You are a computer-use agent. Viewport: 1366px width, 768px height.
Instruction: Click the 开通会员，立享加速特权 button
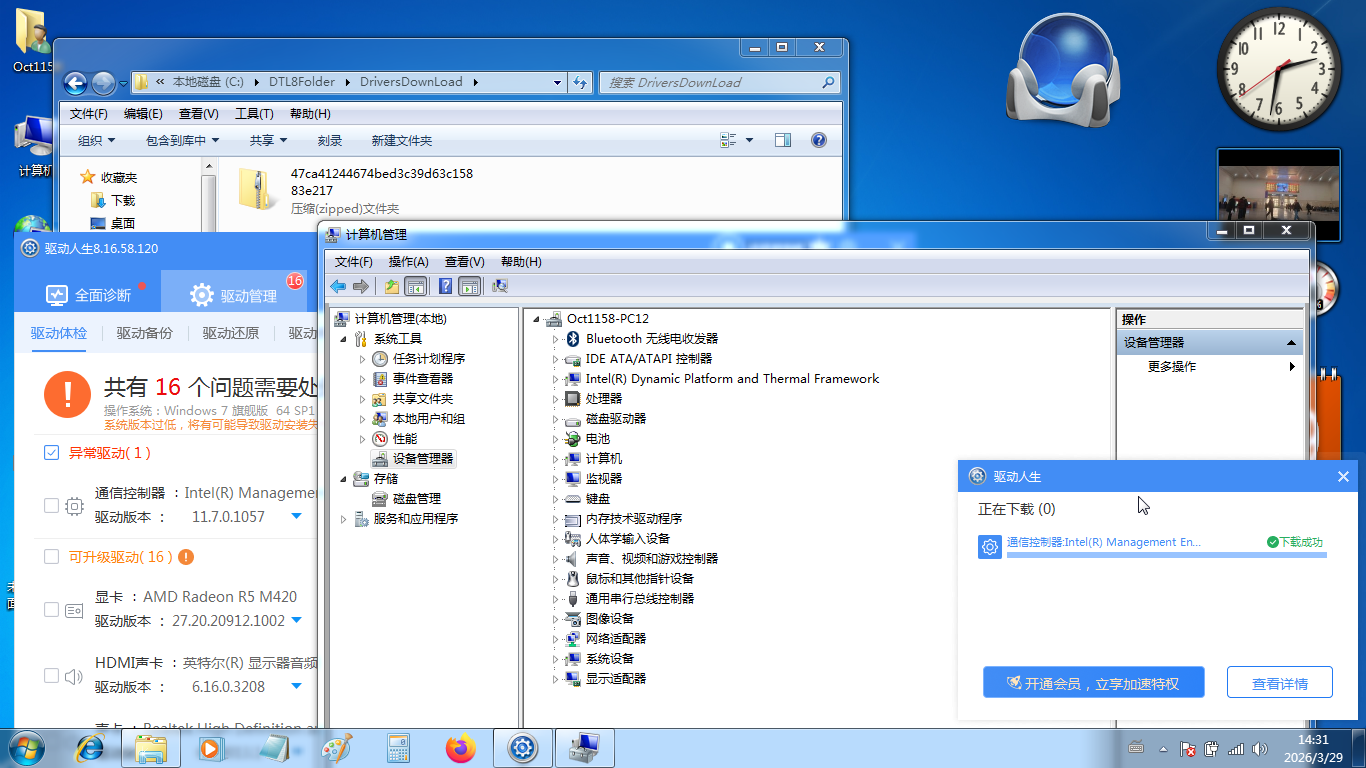pyautogui.click(x=1093, y=684)
